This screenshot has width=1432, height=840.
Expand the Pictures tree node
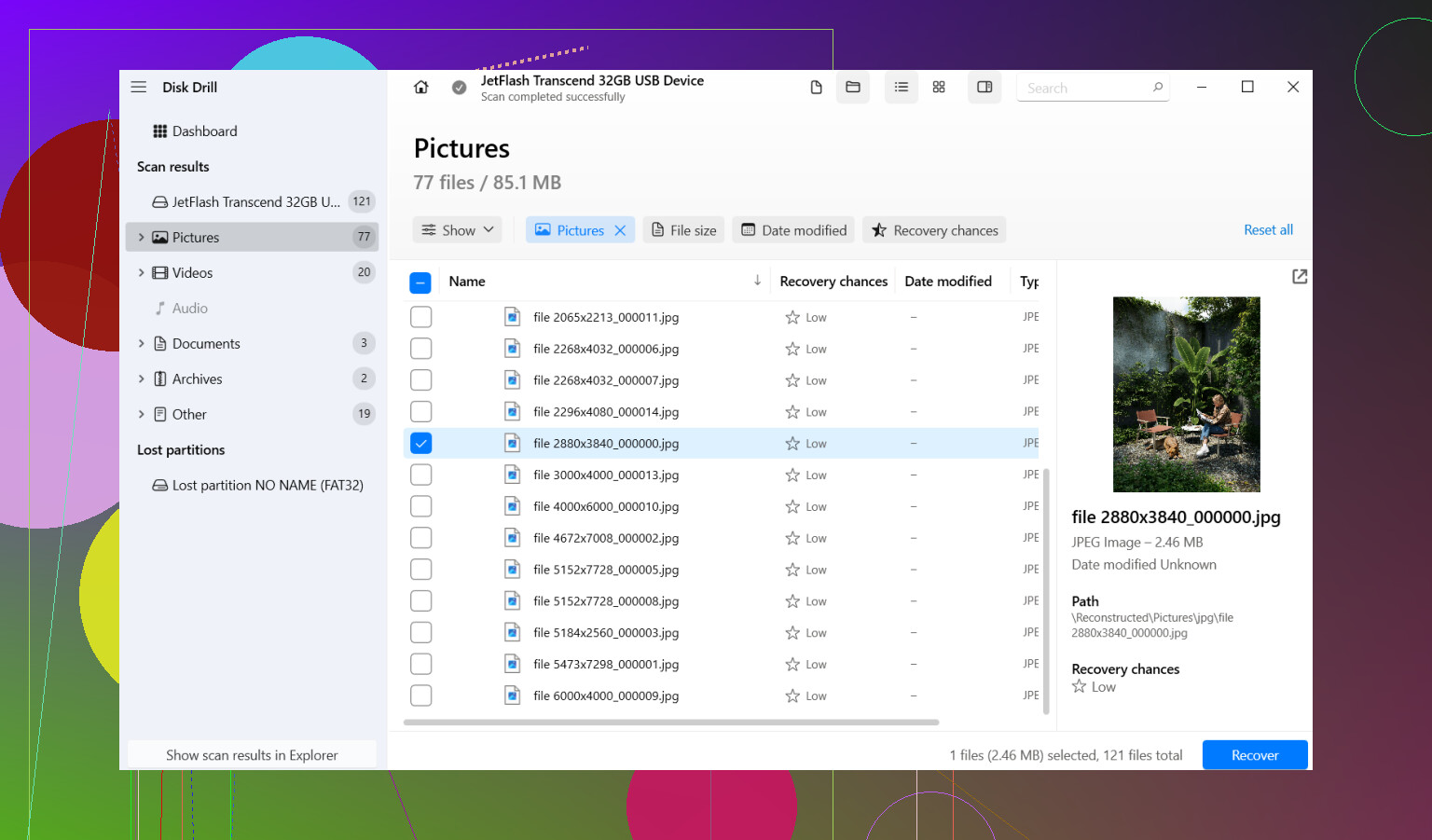click(x=141, y=238)
